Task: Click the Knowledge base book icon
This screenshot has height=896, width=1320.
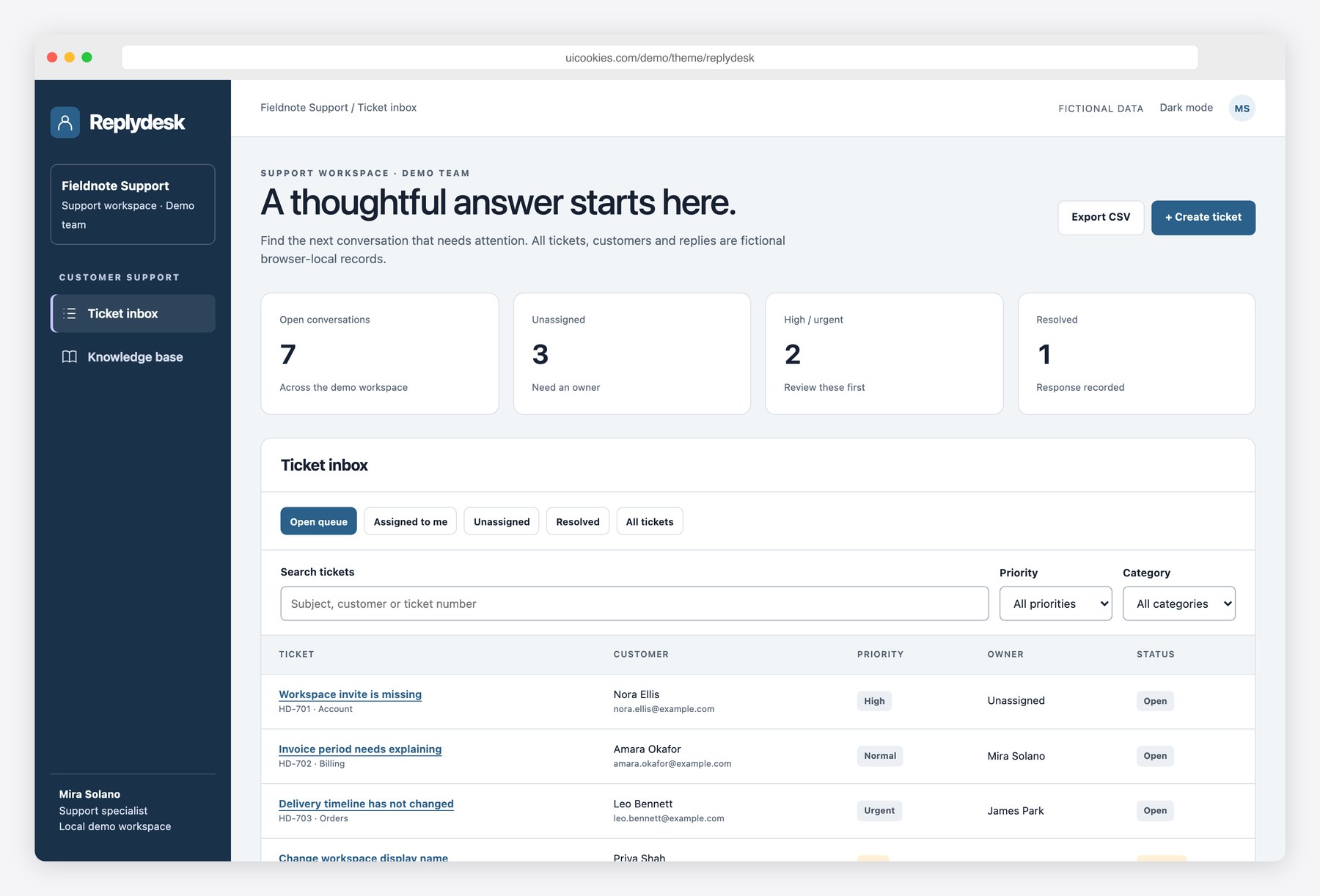Action: (x=70, y=357)
